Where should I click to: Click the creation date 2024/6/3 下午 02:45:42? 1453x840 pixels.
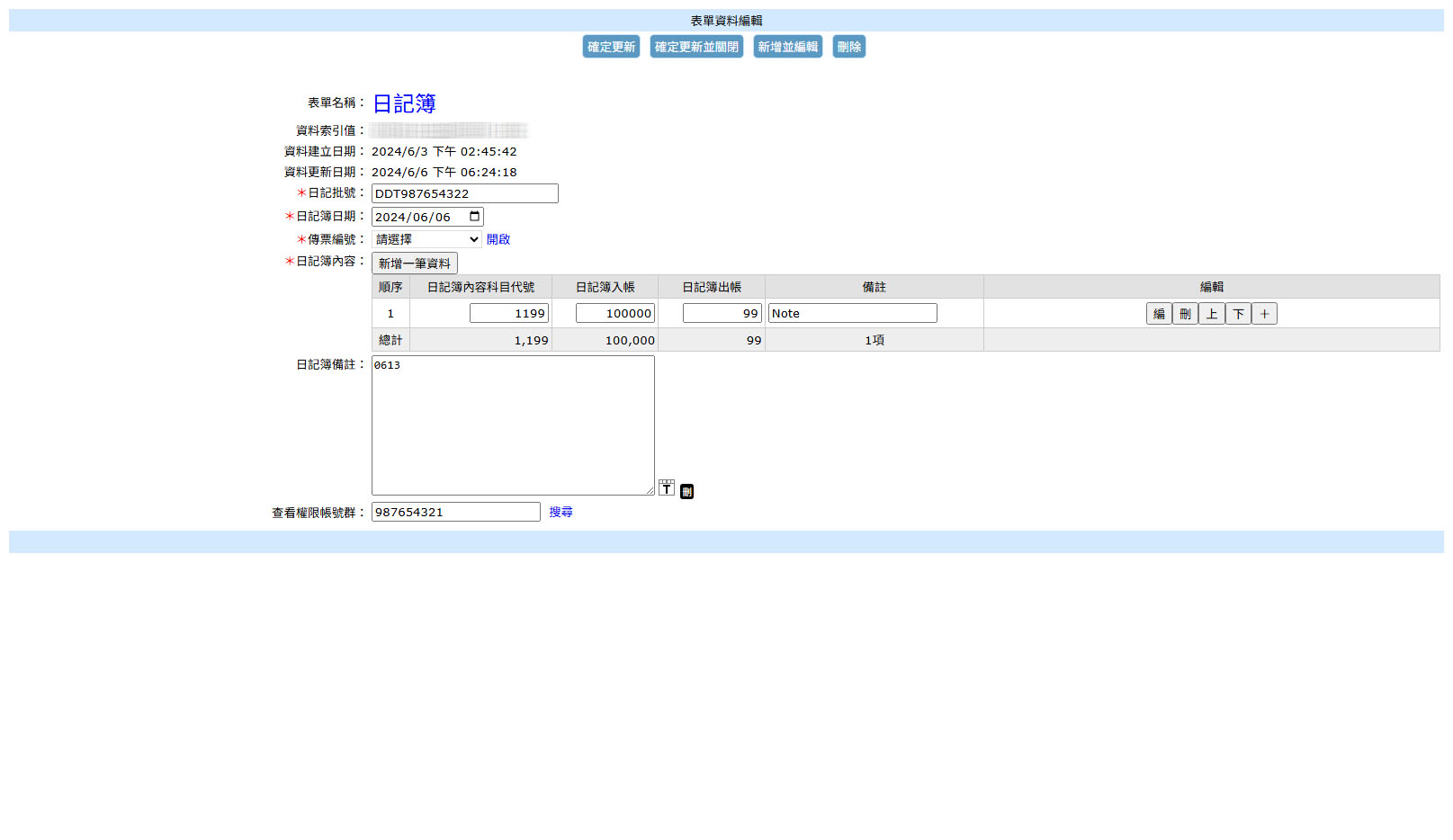[x=444, y=151]
